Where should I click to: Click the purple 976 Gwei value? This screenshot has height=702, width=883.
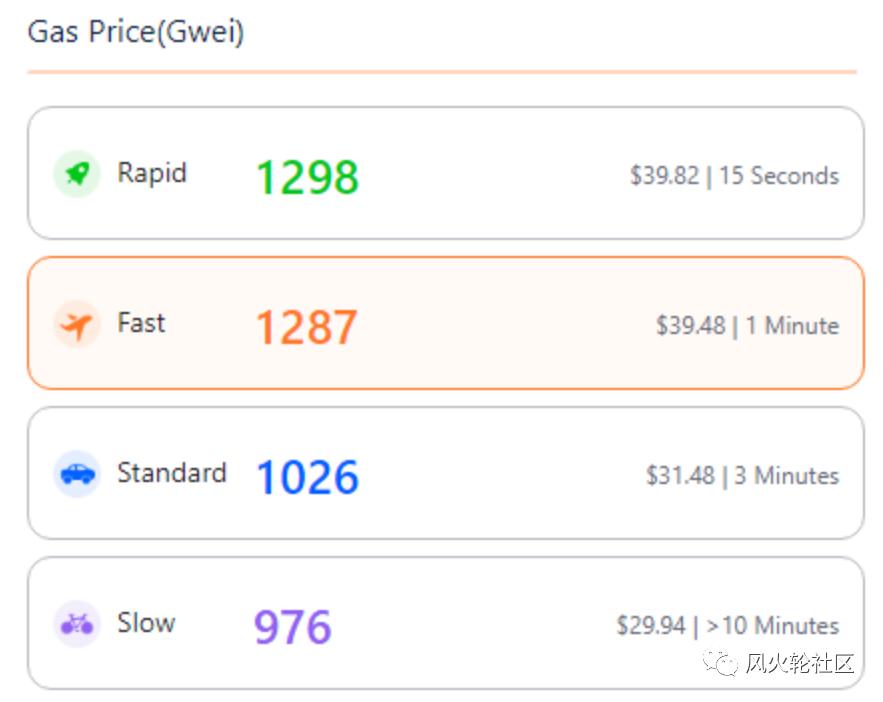coord(292,627)
